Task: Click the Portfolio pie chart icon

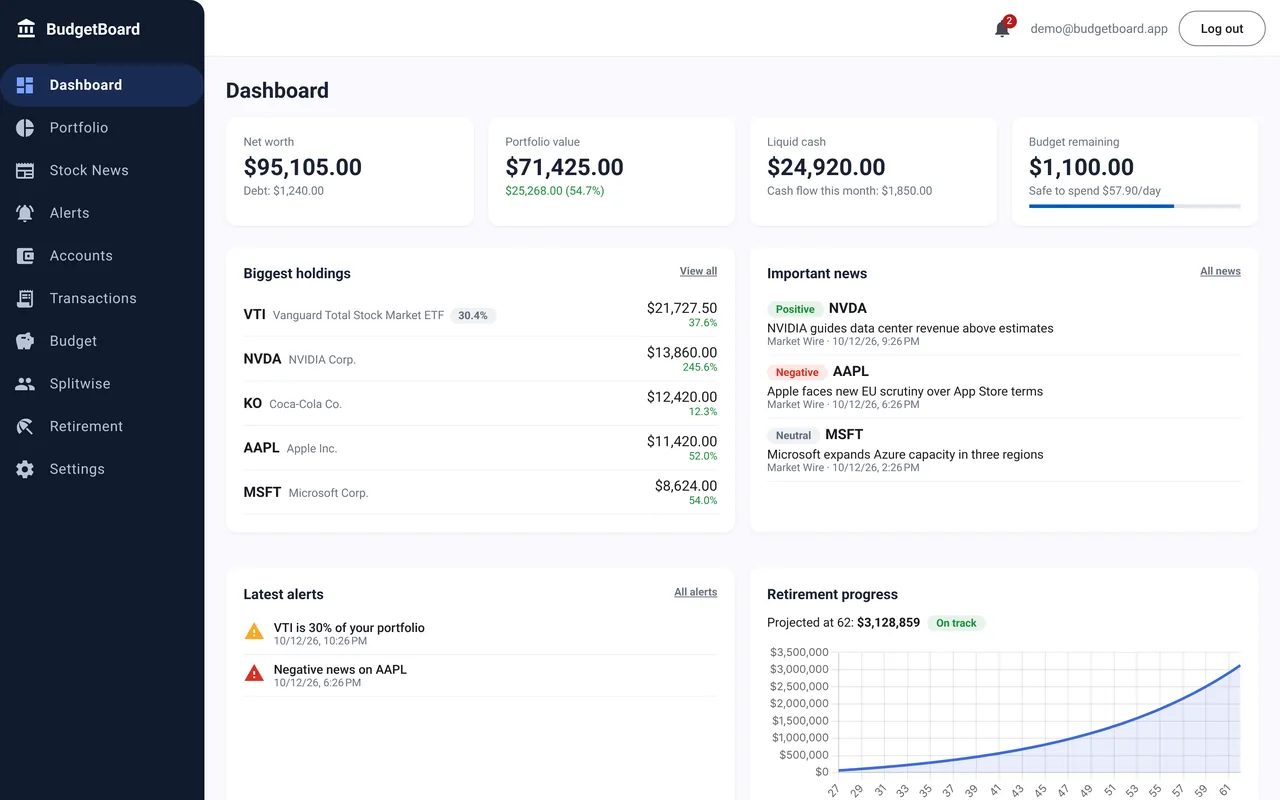Action: point(25,128)
